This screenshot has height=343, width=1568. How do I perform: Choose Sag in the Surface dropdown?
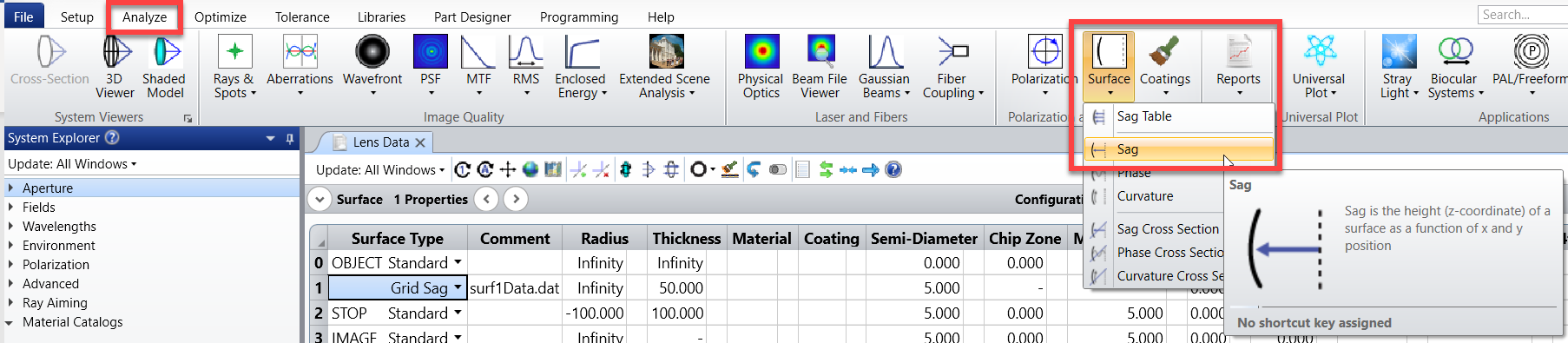[1179, 149]
